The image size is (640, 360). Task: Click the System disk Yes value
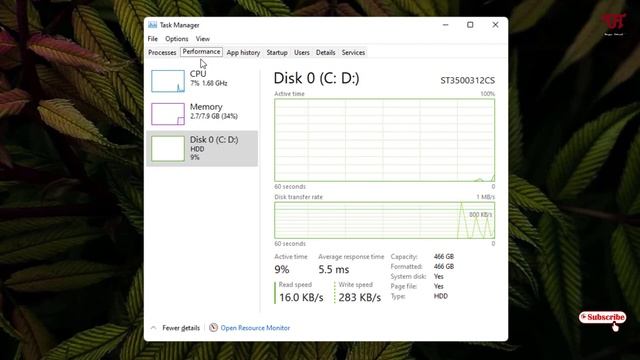[x=439, y=276]
